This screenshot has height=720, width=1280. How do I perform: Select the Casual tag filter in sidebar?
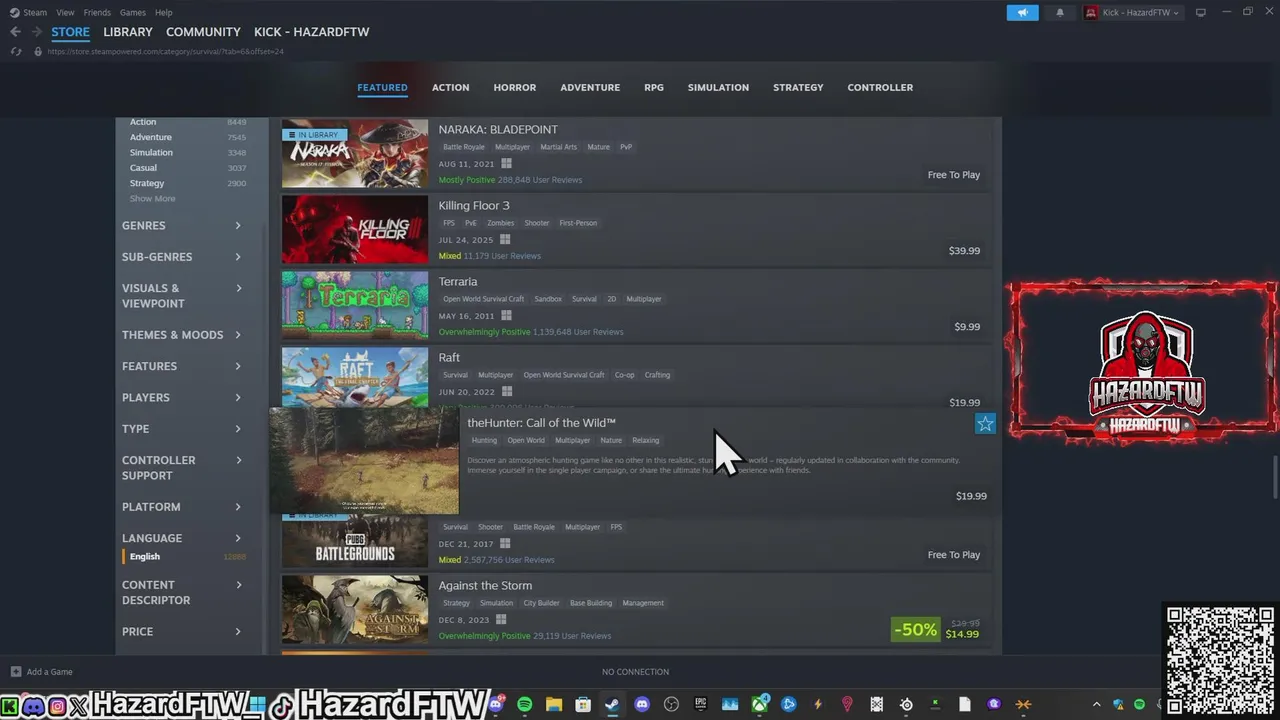tap(187, 168)
